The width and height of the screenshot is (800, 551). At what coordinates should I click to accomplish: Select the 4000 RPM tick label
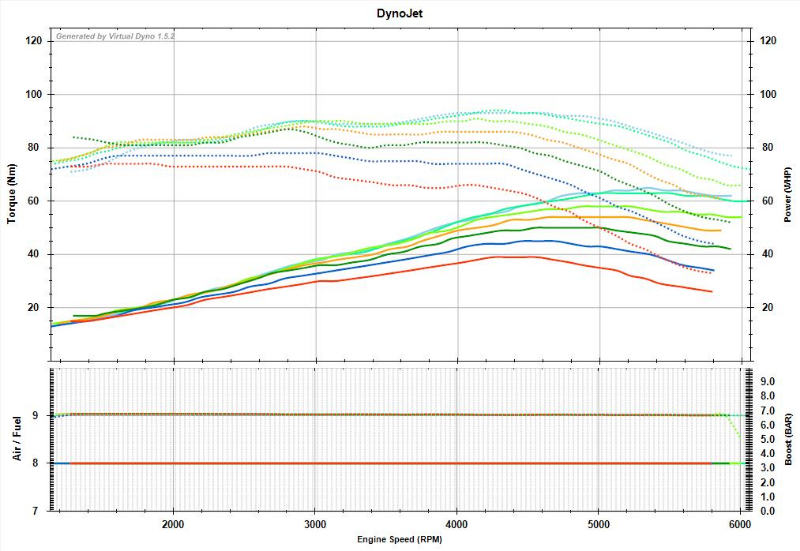click(x=458, y=524)
